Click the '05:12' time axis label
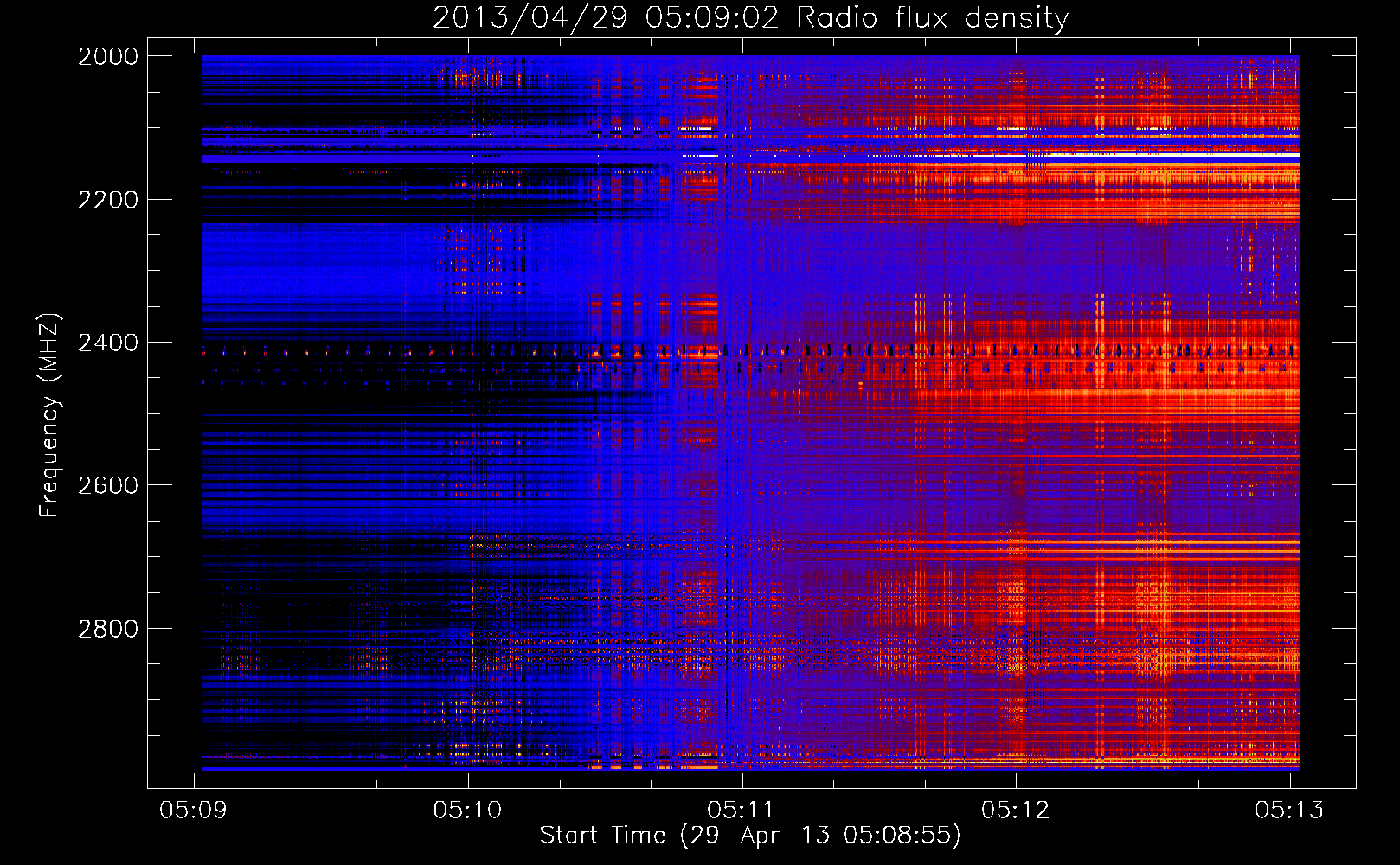 (1015, 810)
